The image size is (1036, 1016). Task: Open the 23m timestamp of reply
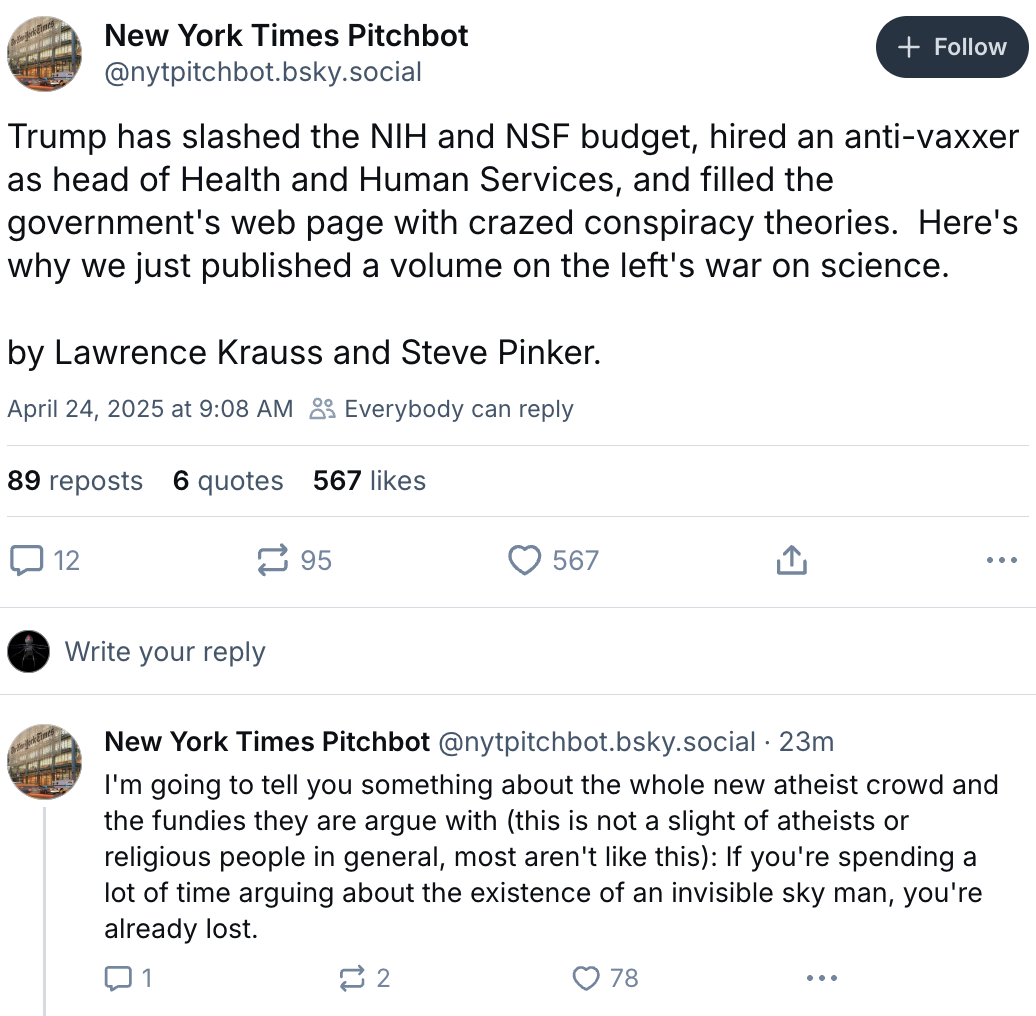(806, 742)
